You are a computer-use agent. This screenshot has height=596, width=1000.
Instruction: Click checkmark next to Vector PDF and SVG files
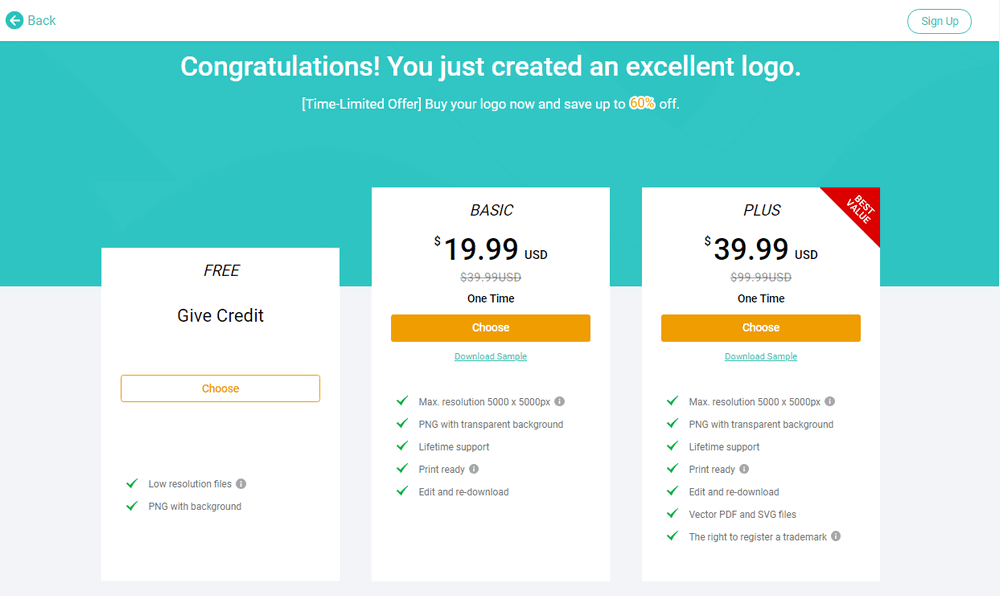(x=672, y=514)
